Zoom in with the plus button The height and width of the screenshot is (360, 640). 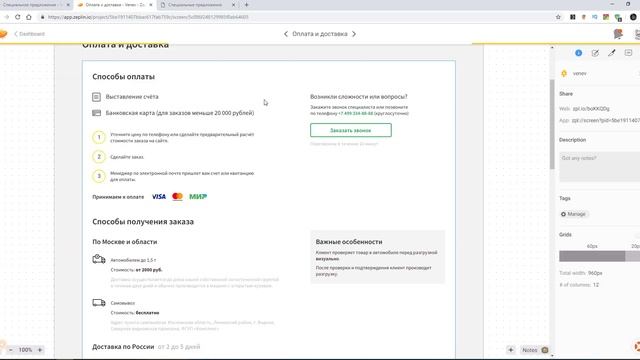(x=40, y=350)
